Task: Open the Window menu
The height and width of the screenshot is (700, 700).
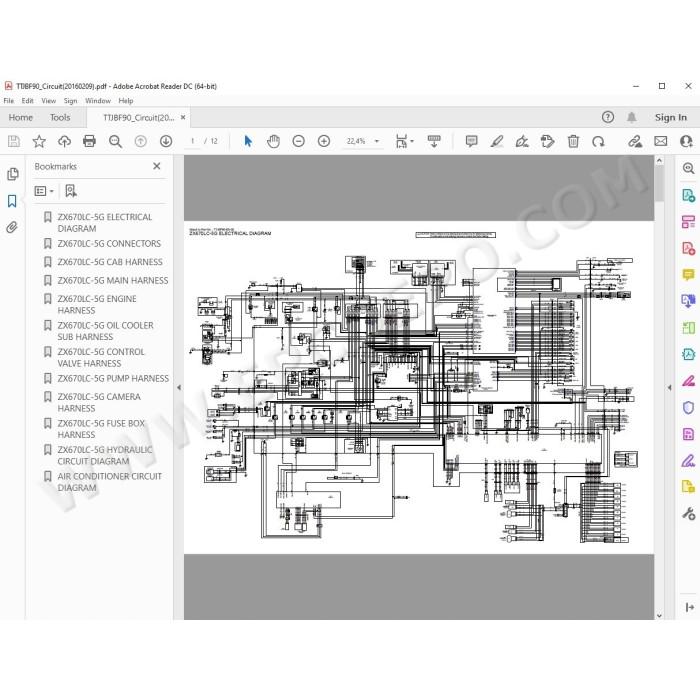Action: [98, 101]
